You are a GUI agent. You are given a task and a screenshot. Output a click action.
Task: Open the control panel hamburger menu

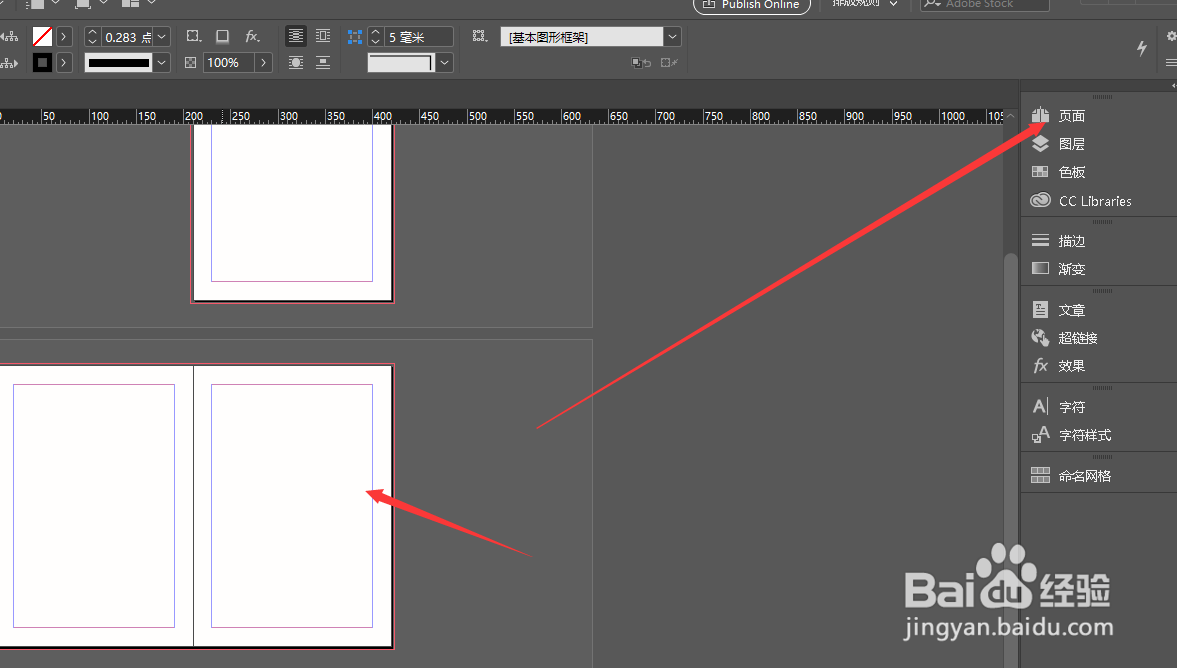1171,63
